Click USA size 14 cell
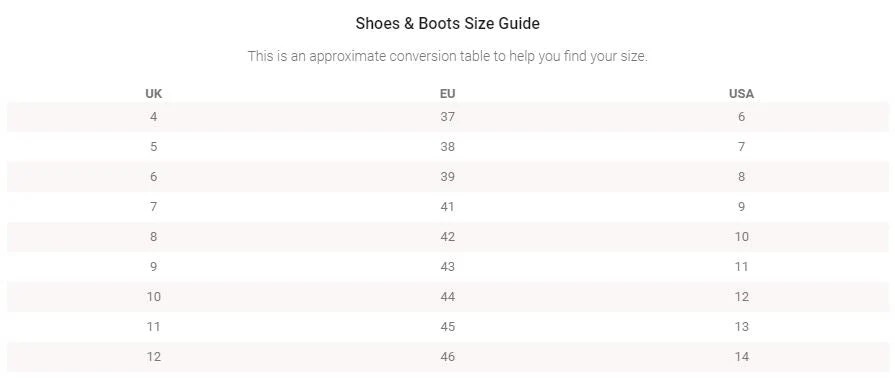895x378 pixels. click(x=741, y=357)
